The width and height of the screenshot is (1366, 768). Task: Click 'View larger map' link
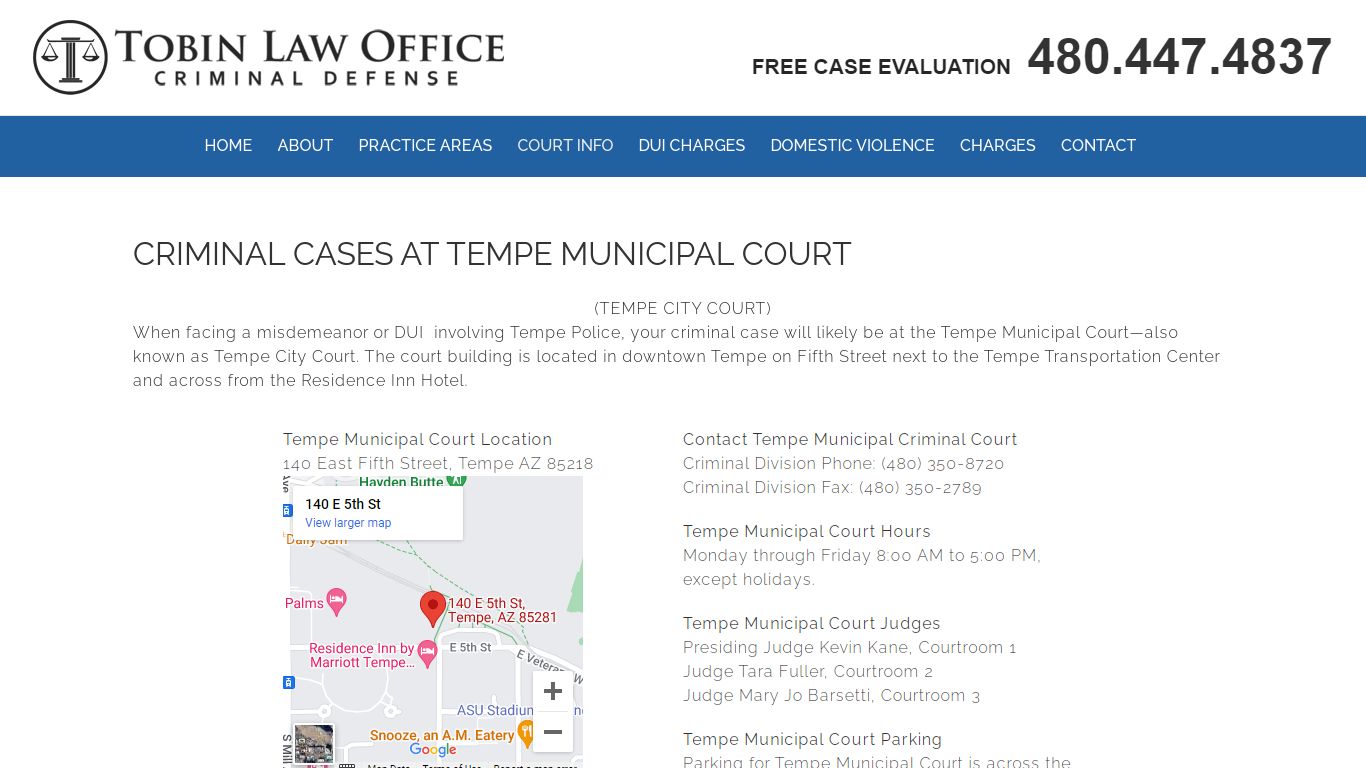pos(348,523)
